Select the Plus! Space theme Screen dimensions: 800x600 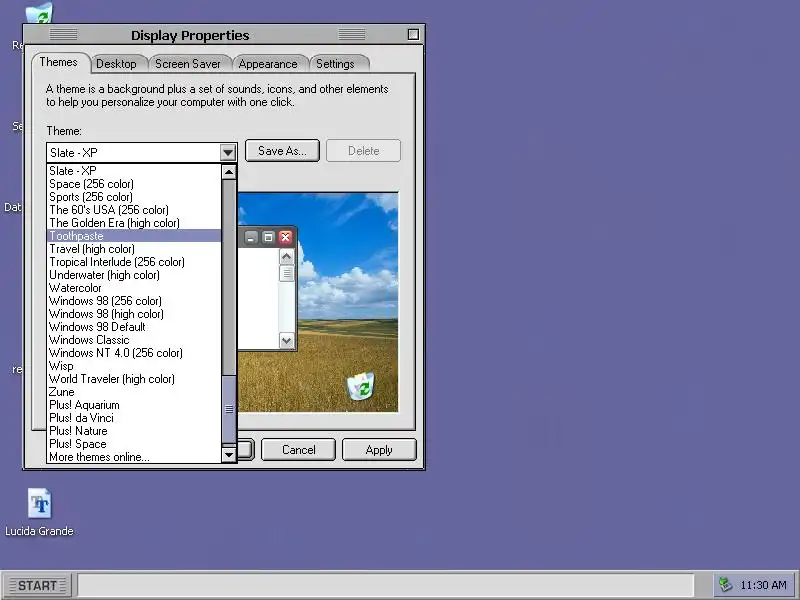click(134, 444)
